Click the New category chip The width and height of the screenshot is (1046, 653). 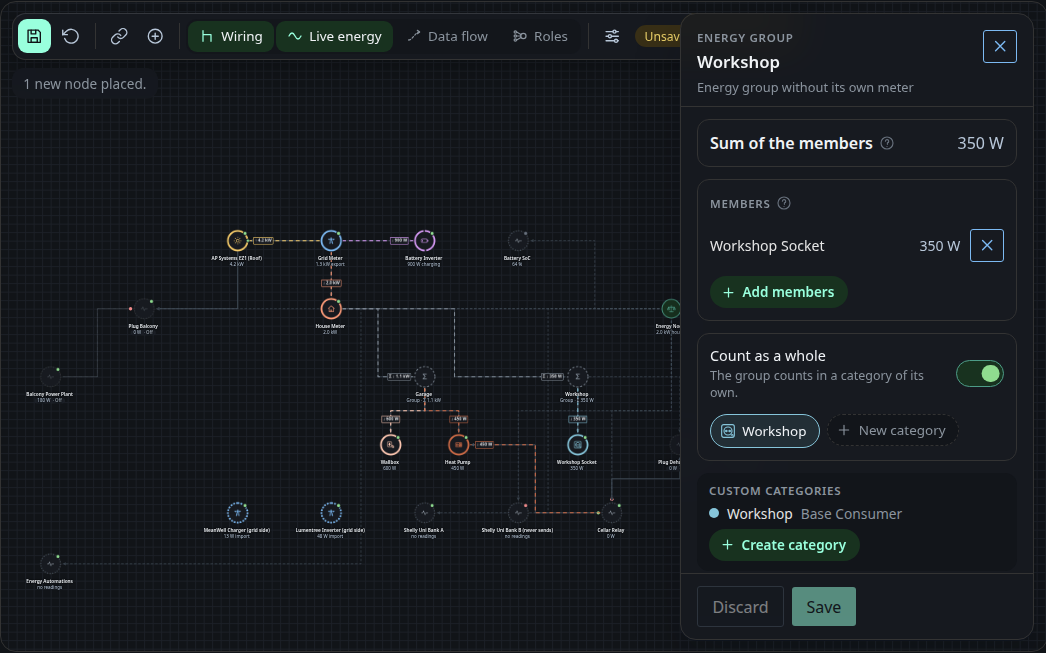click(x=893, y=430)
